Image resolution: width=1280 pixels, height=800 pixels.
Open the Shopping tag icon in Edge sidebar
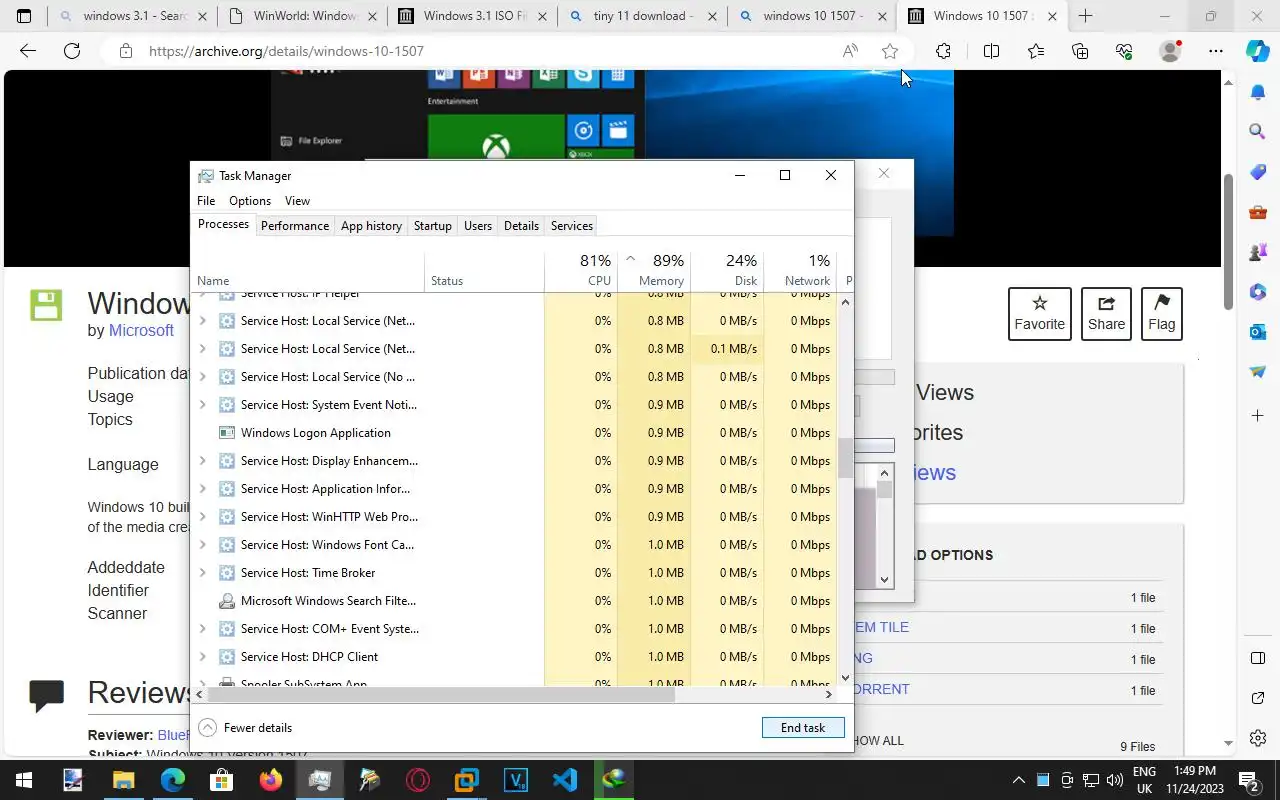(x=1258, y=172)
